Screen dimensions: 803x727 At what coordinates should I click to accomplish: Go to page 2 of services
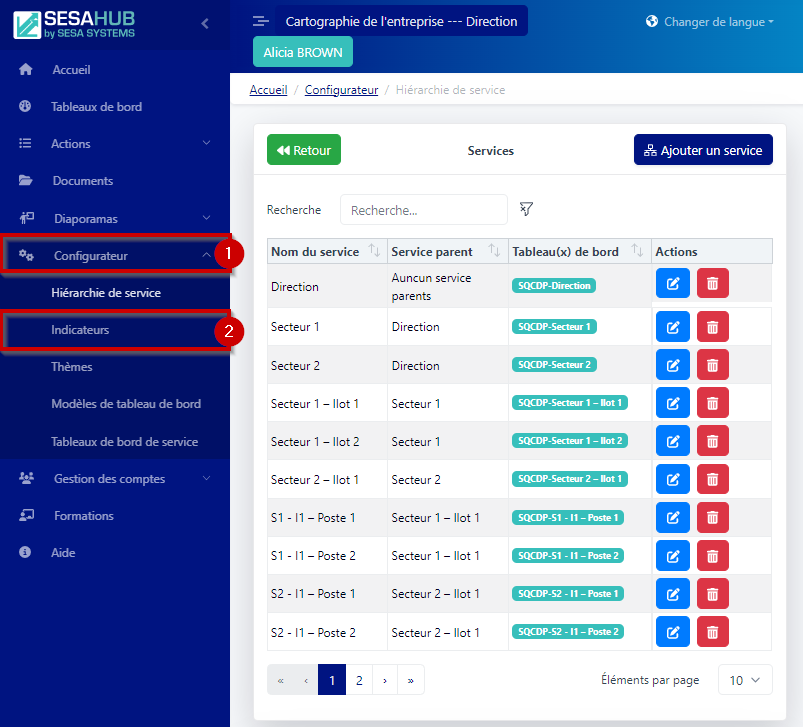(359, 680)
